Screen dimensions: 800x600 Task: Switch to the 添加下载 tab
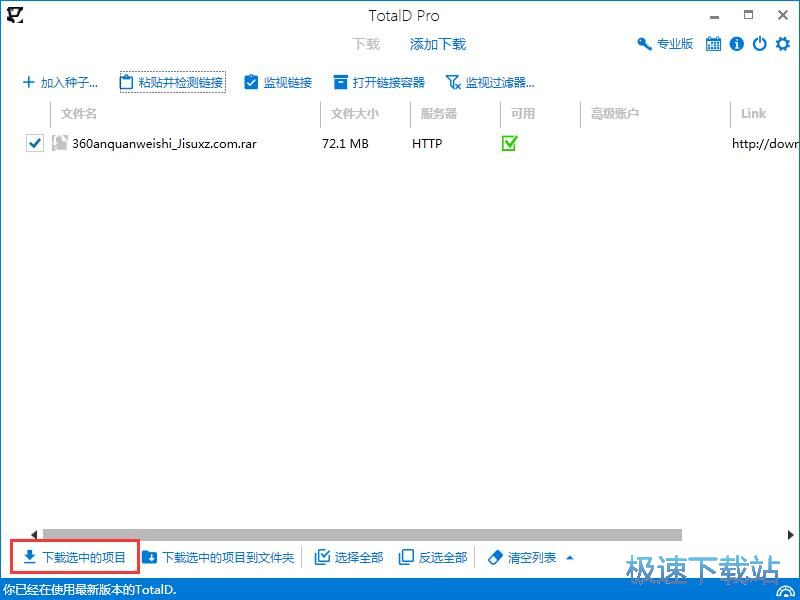tap(438, 44)
